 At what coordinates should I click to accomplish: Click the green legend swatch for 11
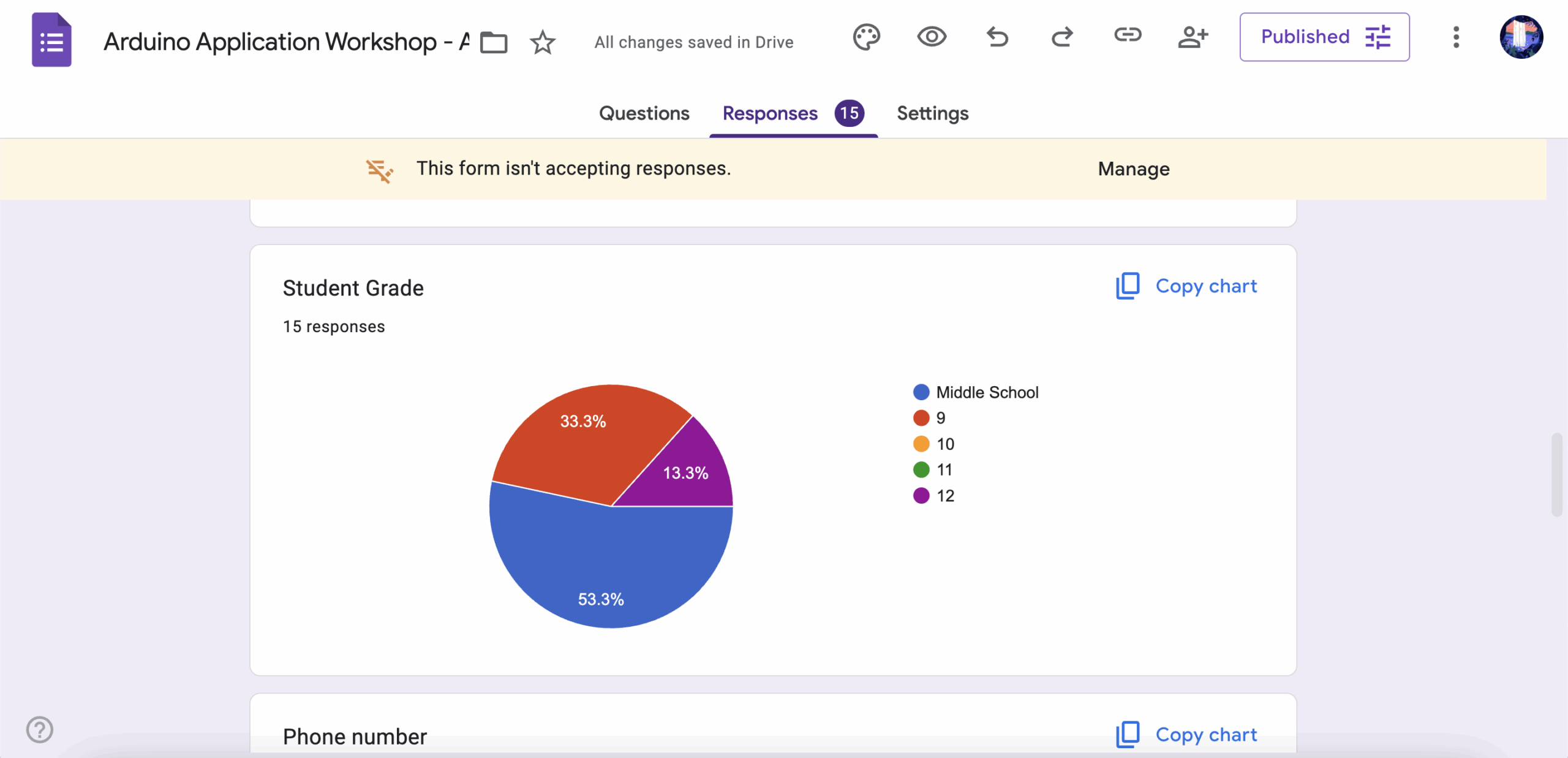921,469
